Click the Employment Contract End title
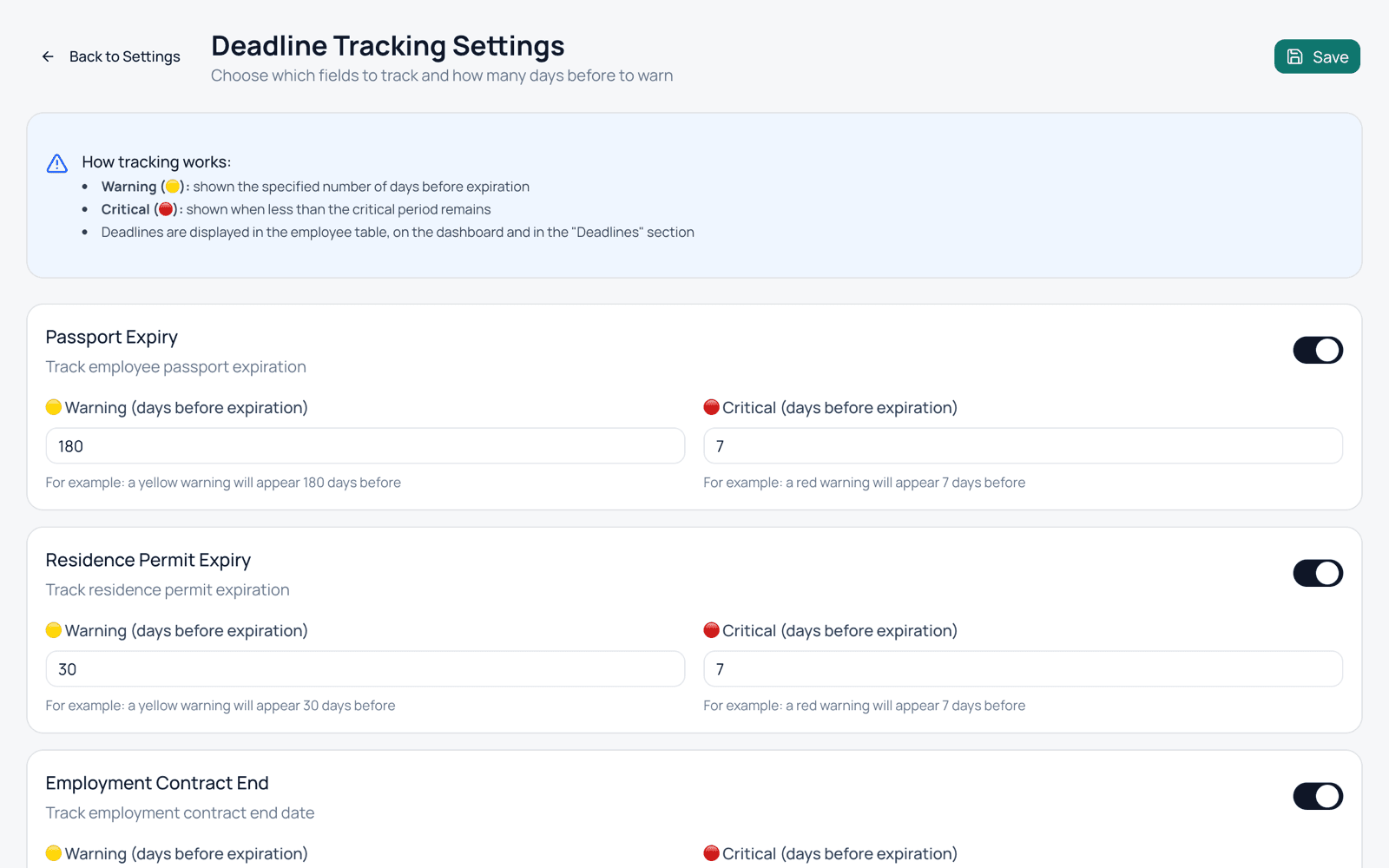Viewport: 1389px width, 868px height. (157, 783)
